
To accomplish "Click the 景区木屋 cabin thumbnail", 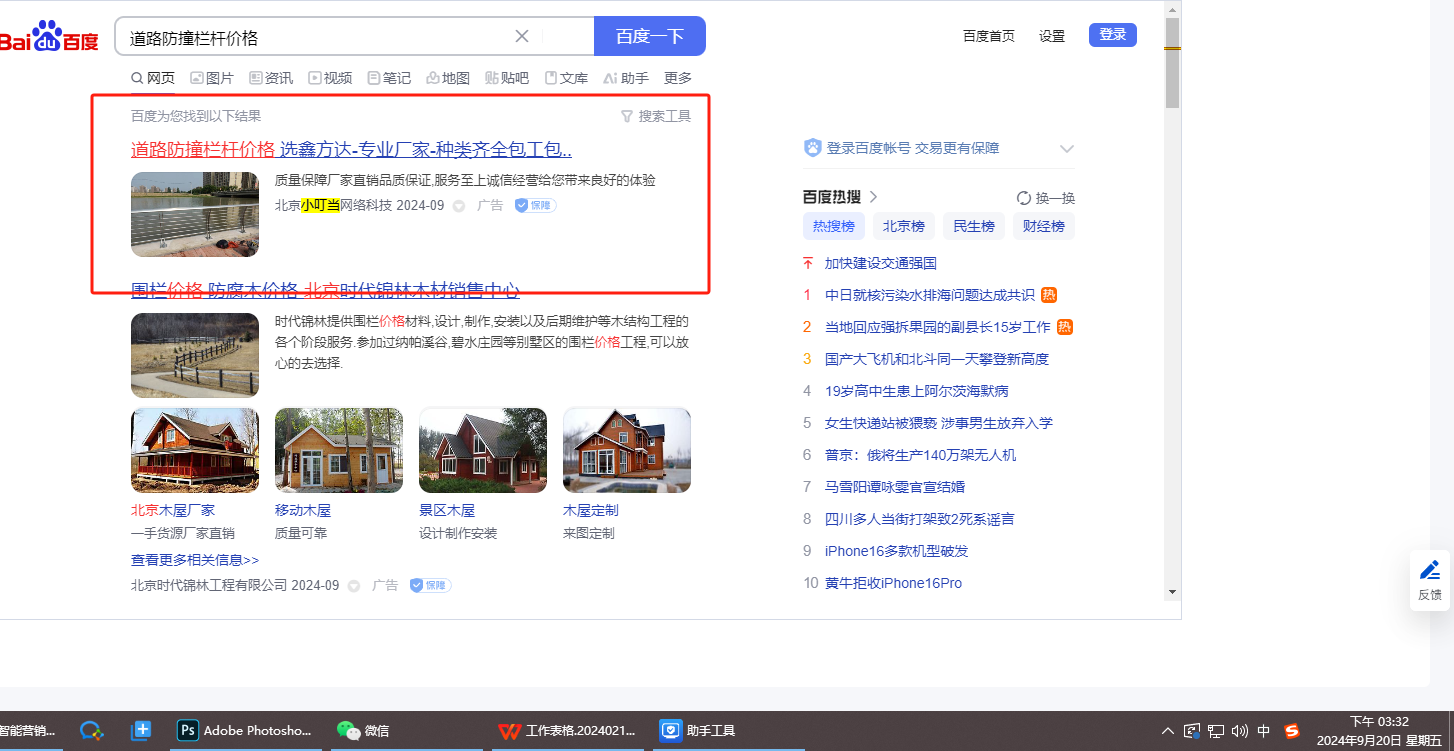I will (482, 450).
